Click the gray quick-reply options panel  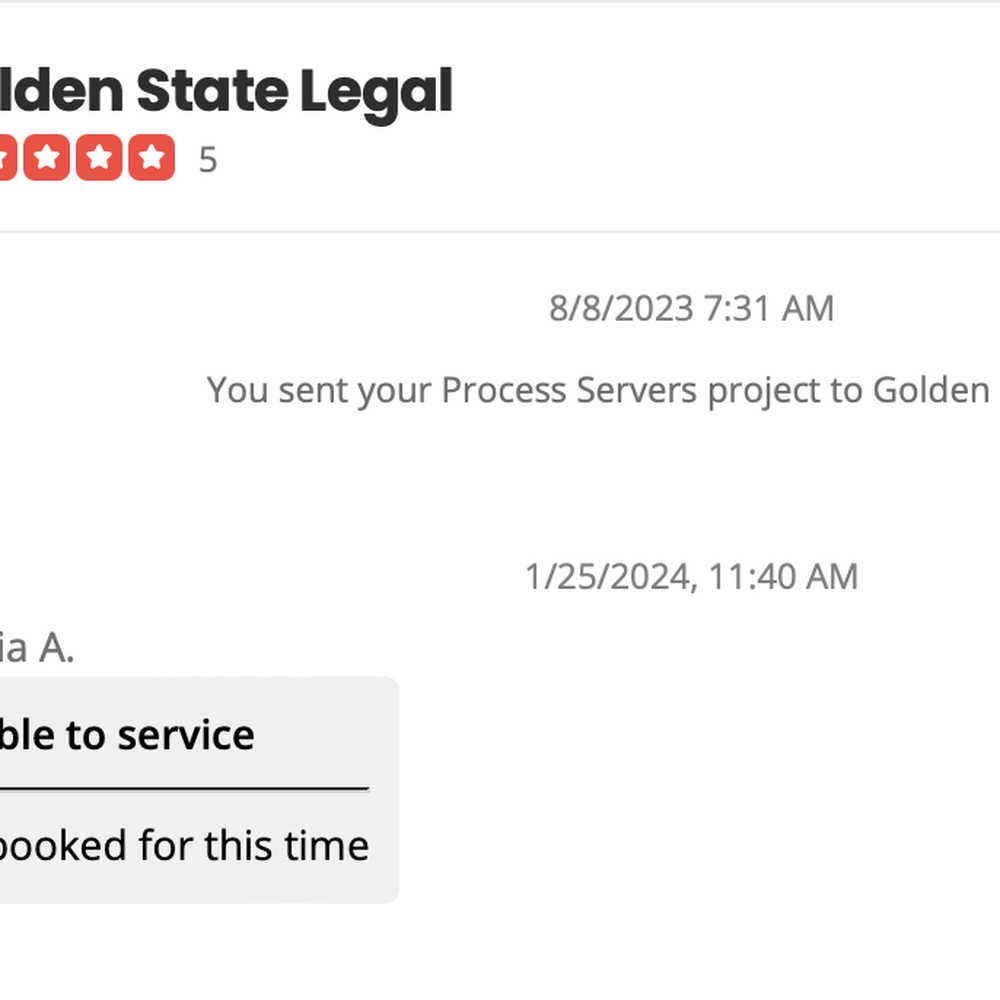pos(200,790)
